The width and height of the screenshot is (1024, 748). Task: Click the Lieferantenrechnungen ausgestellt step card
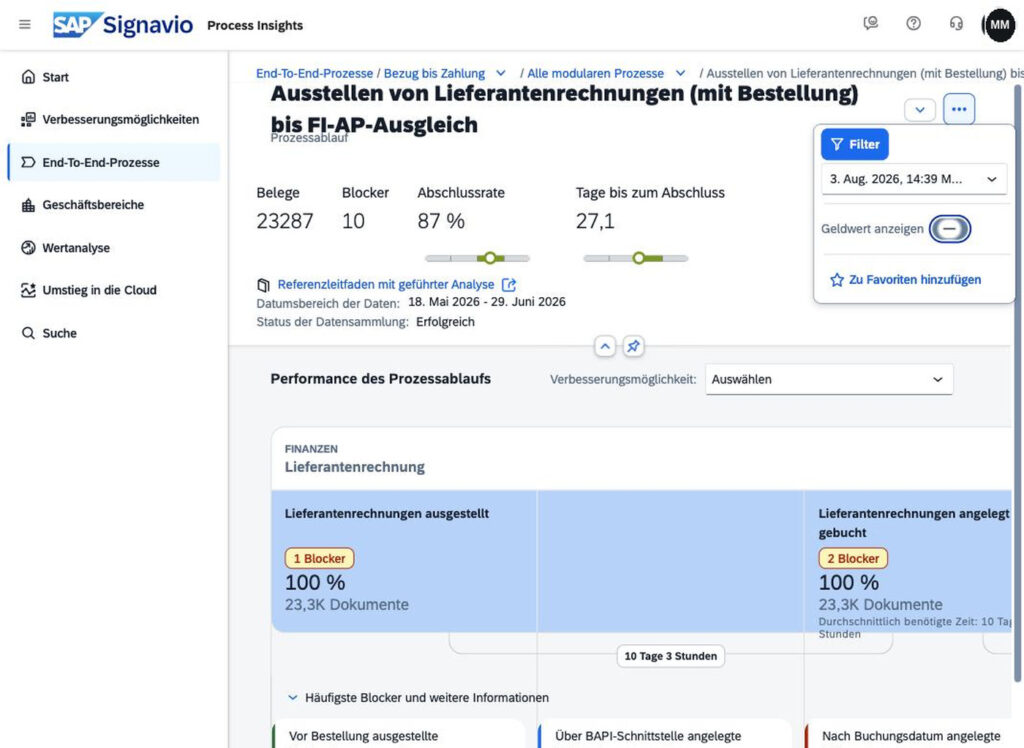coord(404,561)
